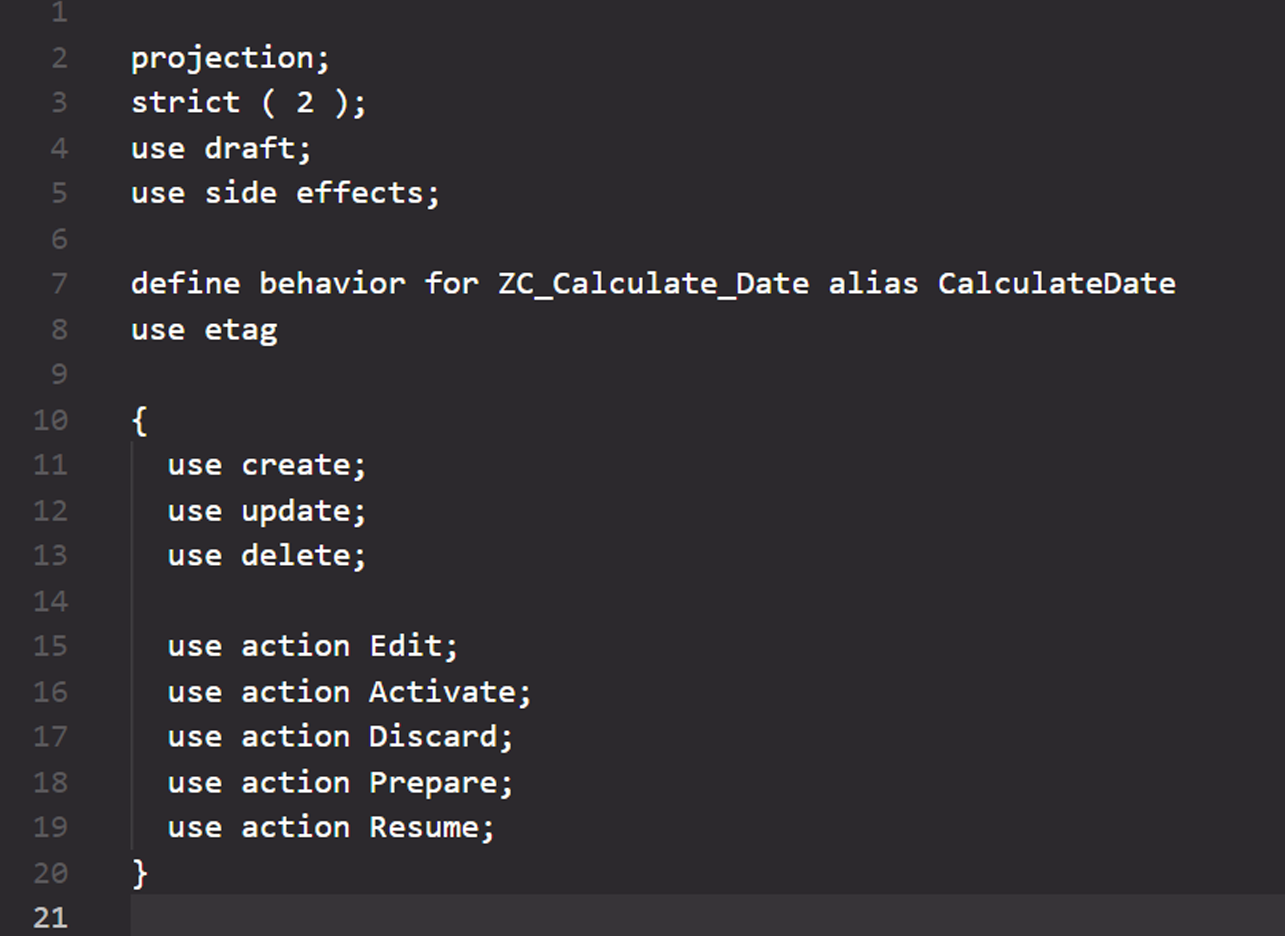The width and height of the screenshot is (1285, 936).
Task: Click the Activate action name
Action: coord(442,692)
